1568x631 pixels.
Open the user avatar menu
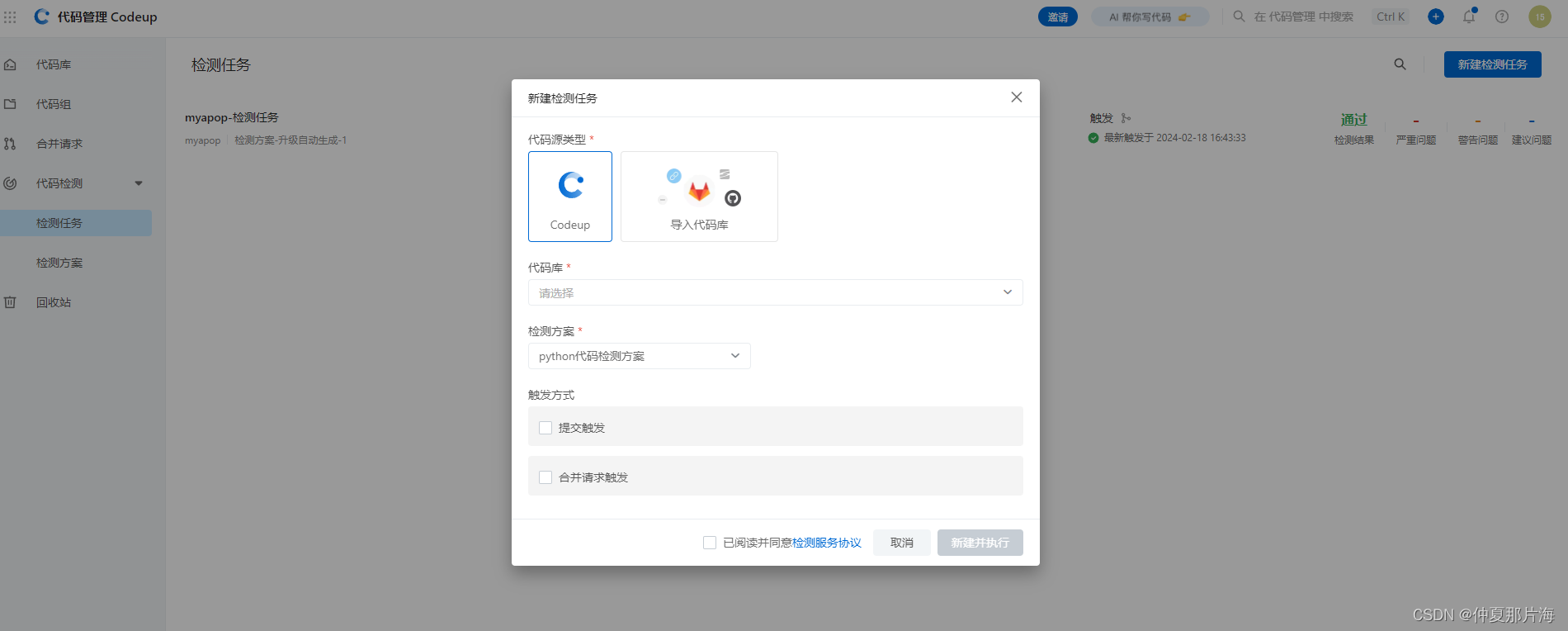1540,17
